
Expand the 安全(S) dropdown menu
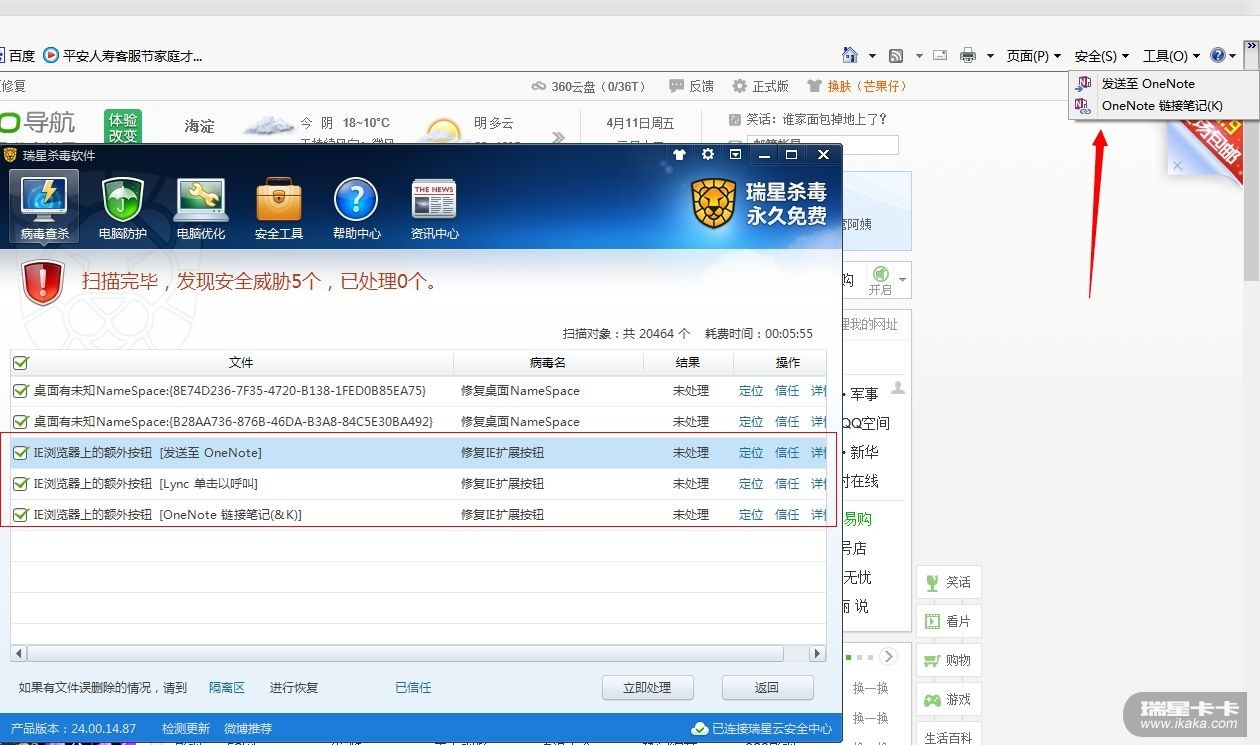point(1101,56)
